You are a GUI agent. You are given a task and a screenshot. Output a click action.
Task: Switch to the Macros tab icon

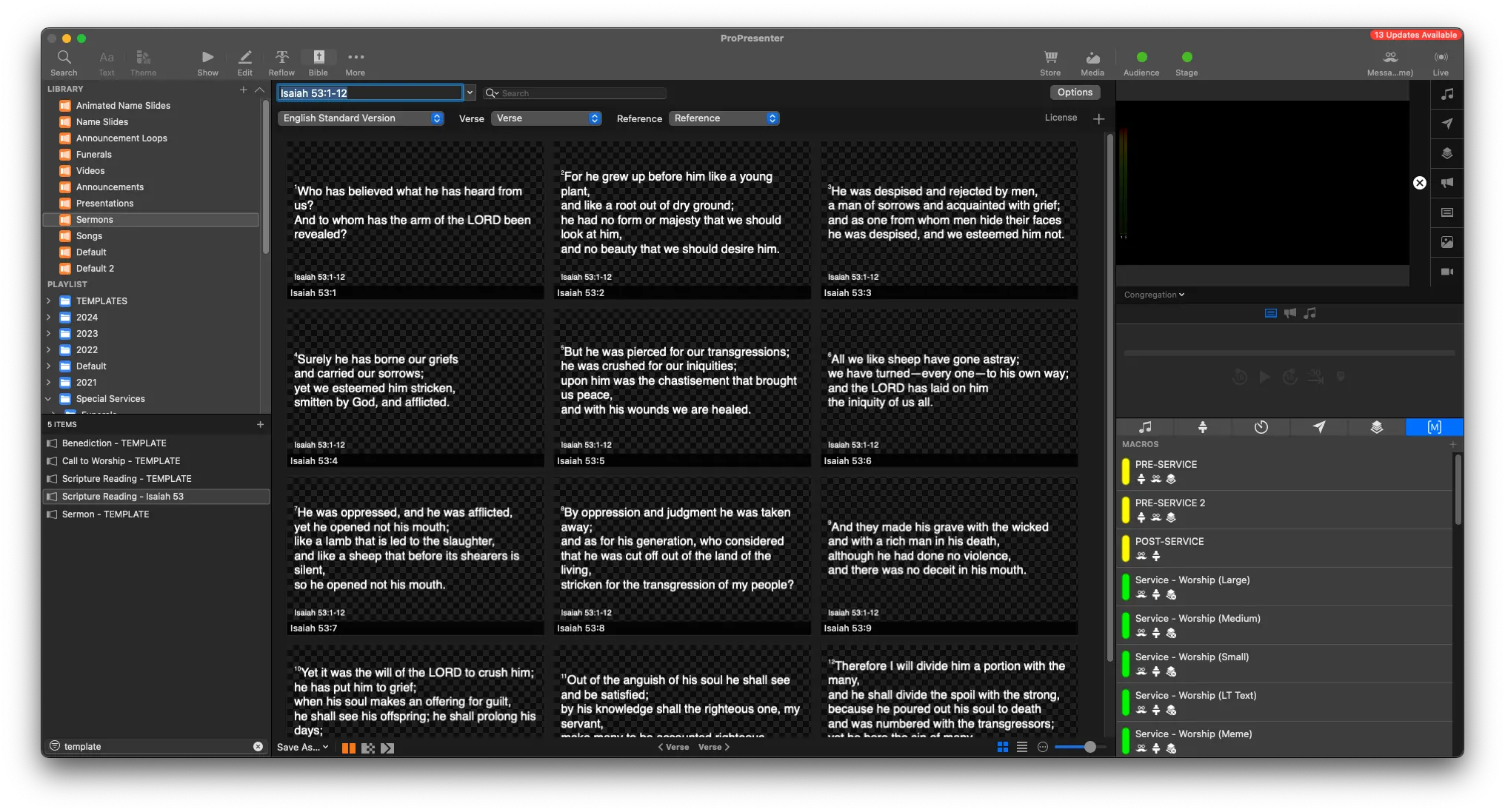(1434, 427)
